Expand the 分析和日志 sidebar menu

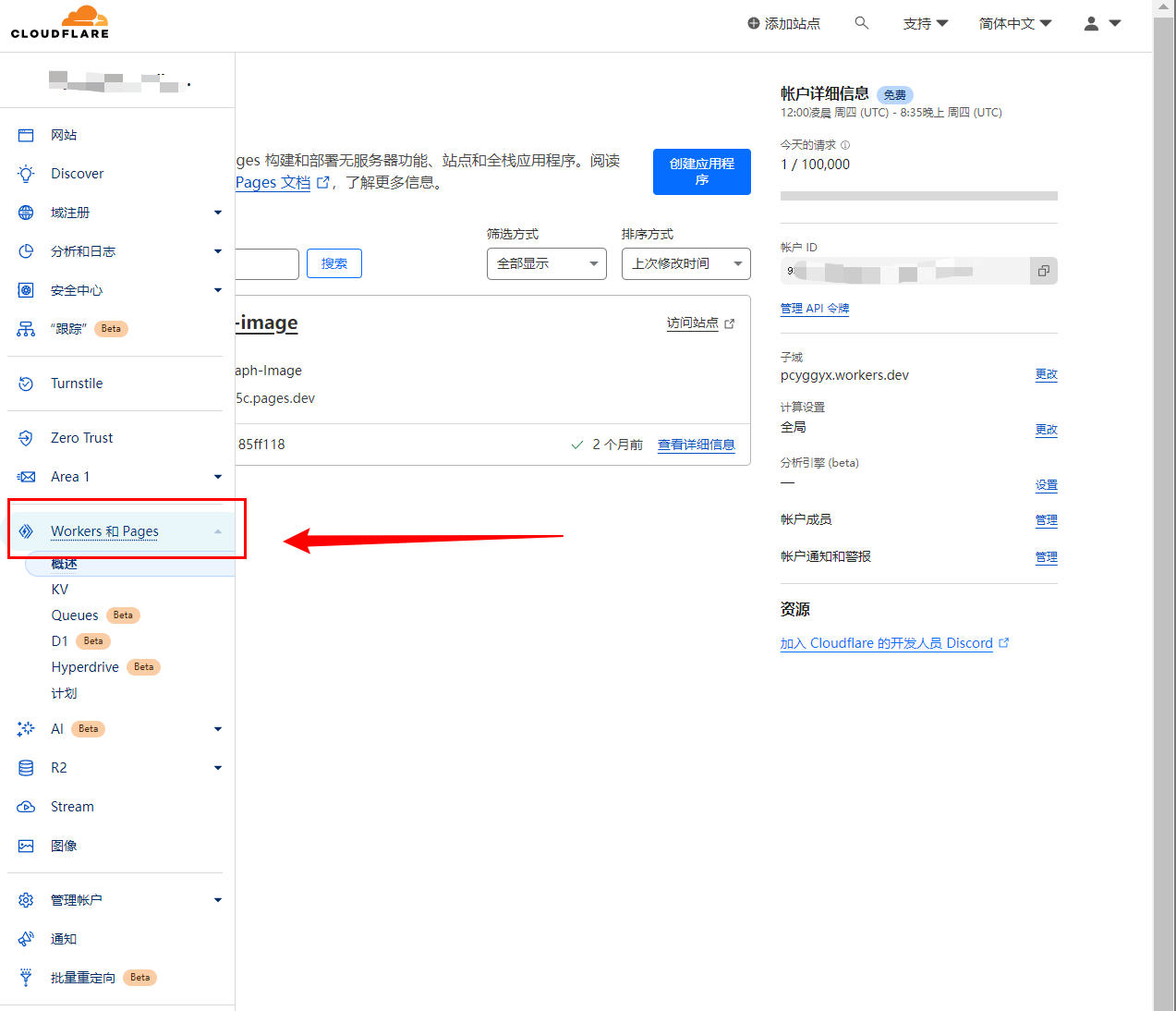pyautogui.click(x=218, y=251)
